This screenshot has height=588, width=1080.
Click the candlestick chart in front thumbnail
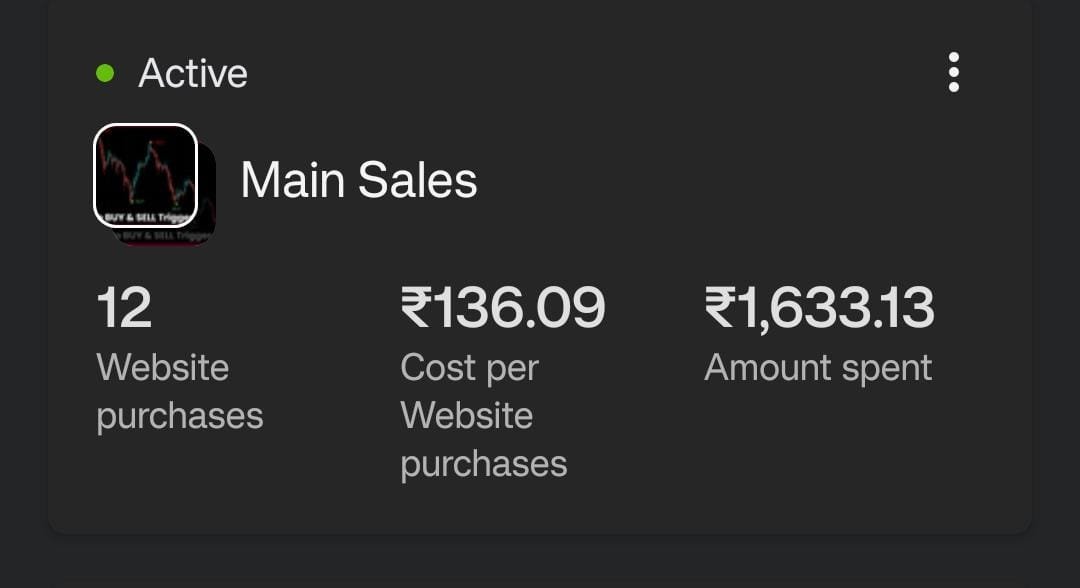pyautogui.click(x=145, y=165)
